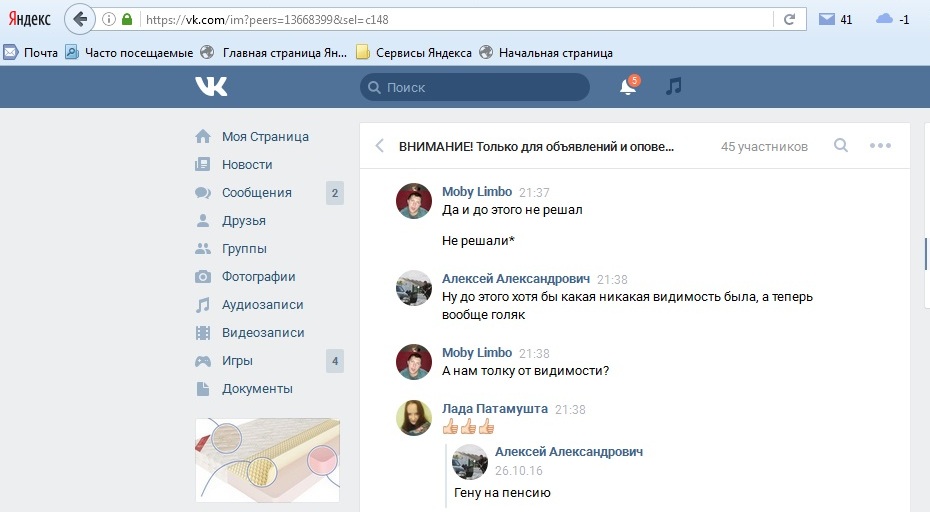Open Сервисы Яндекса bookmark folder
930x512 pixels.
[414, 52]
